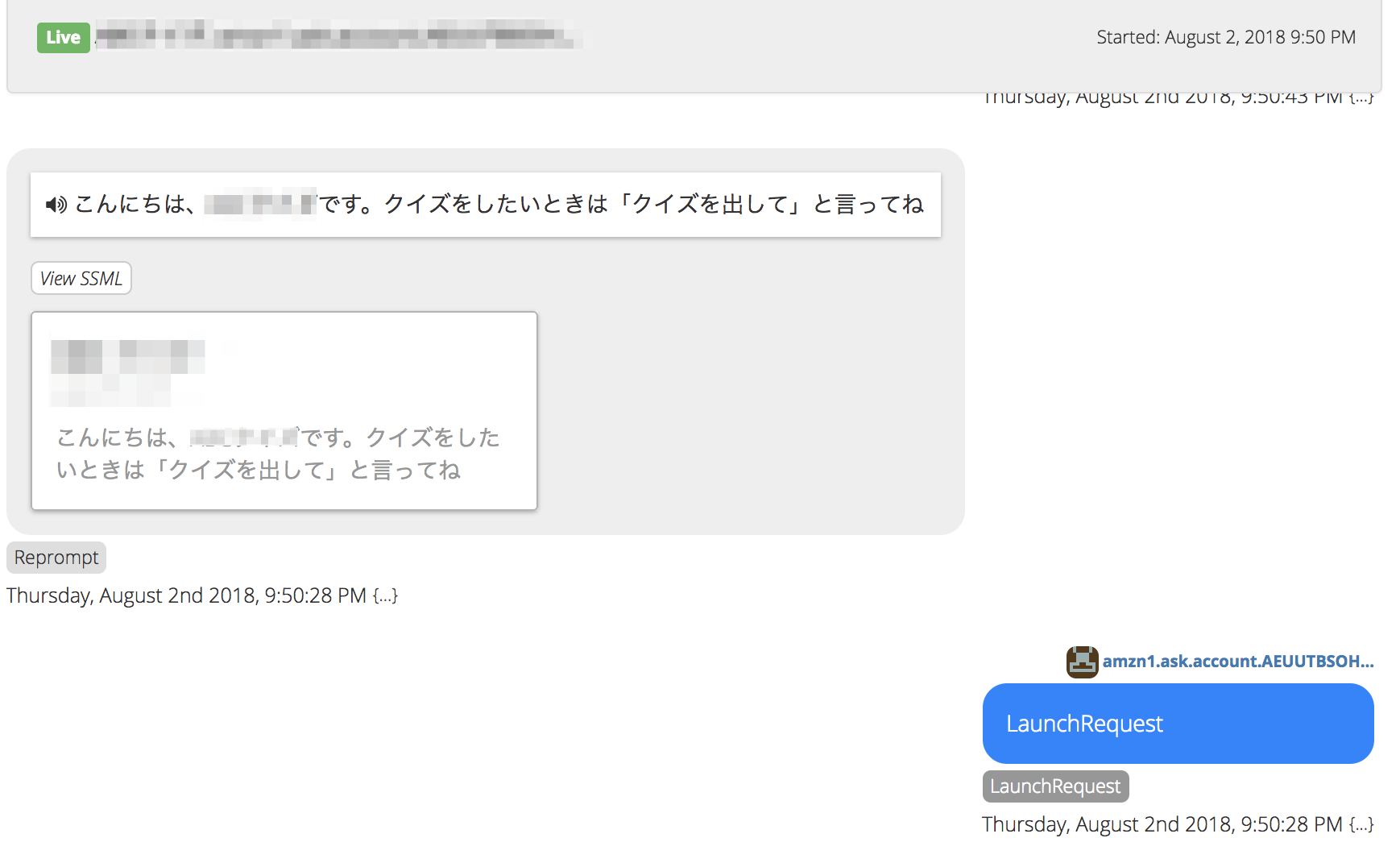Expand JSON braces after the 9:50:43 PM timestamp

tap(1361, 98)
